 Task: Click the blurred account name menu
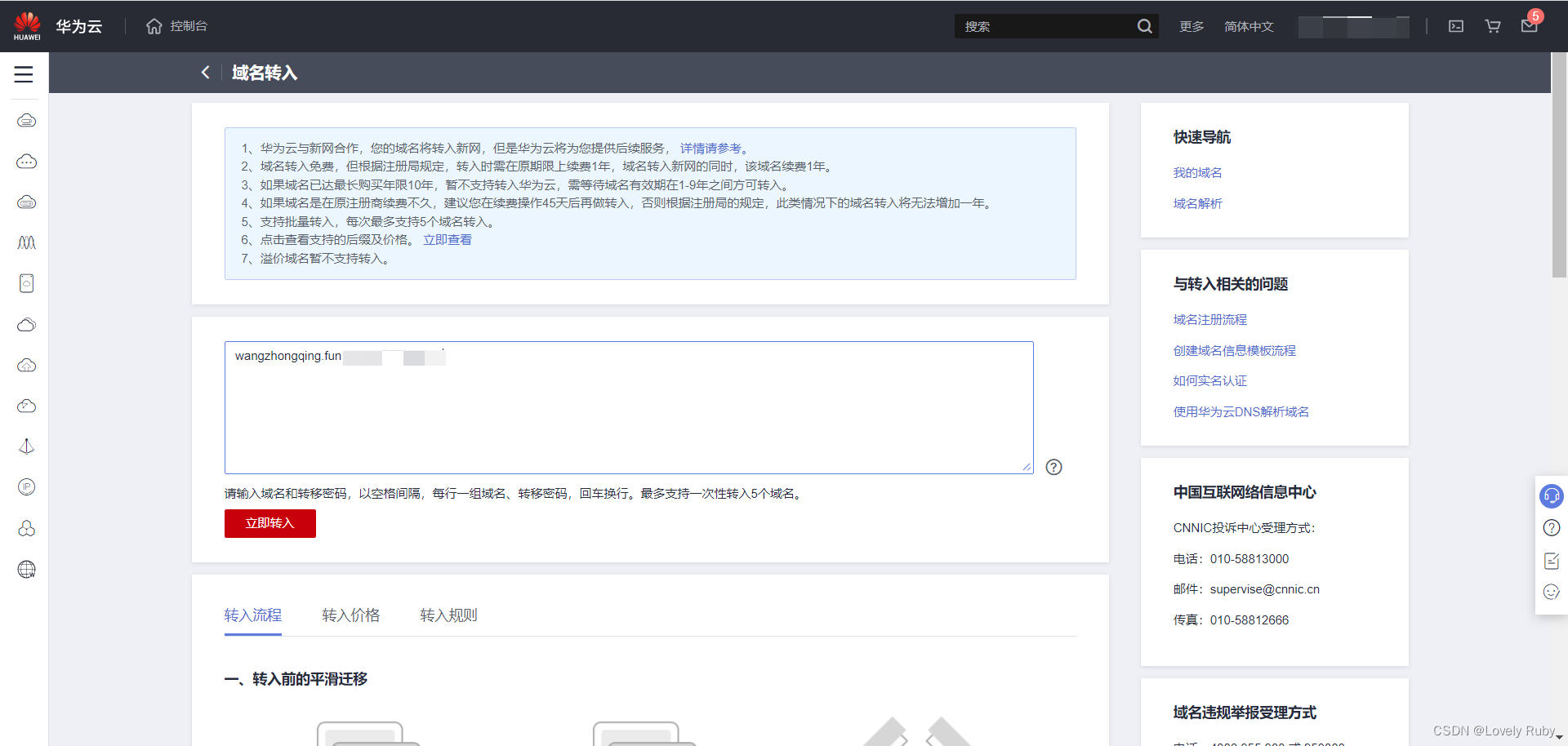pos(1353,26)
